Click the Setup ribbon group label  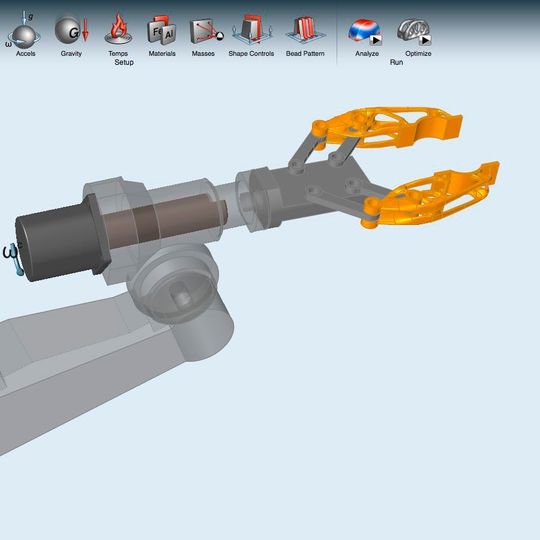124,62
